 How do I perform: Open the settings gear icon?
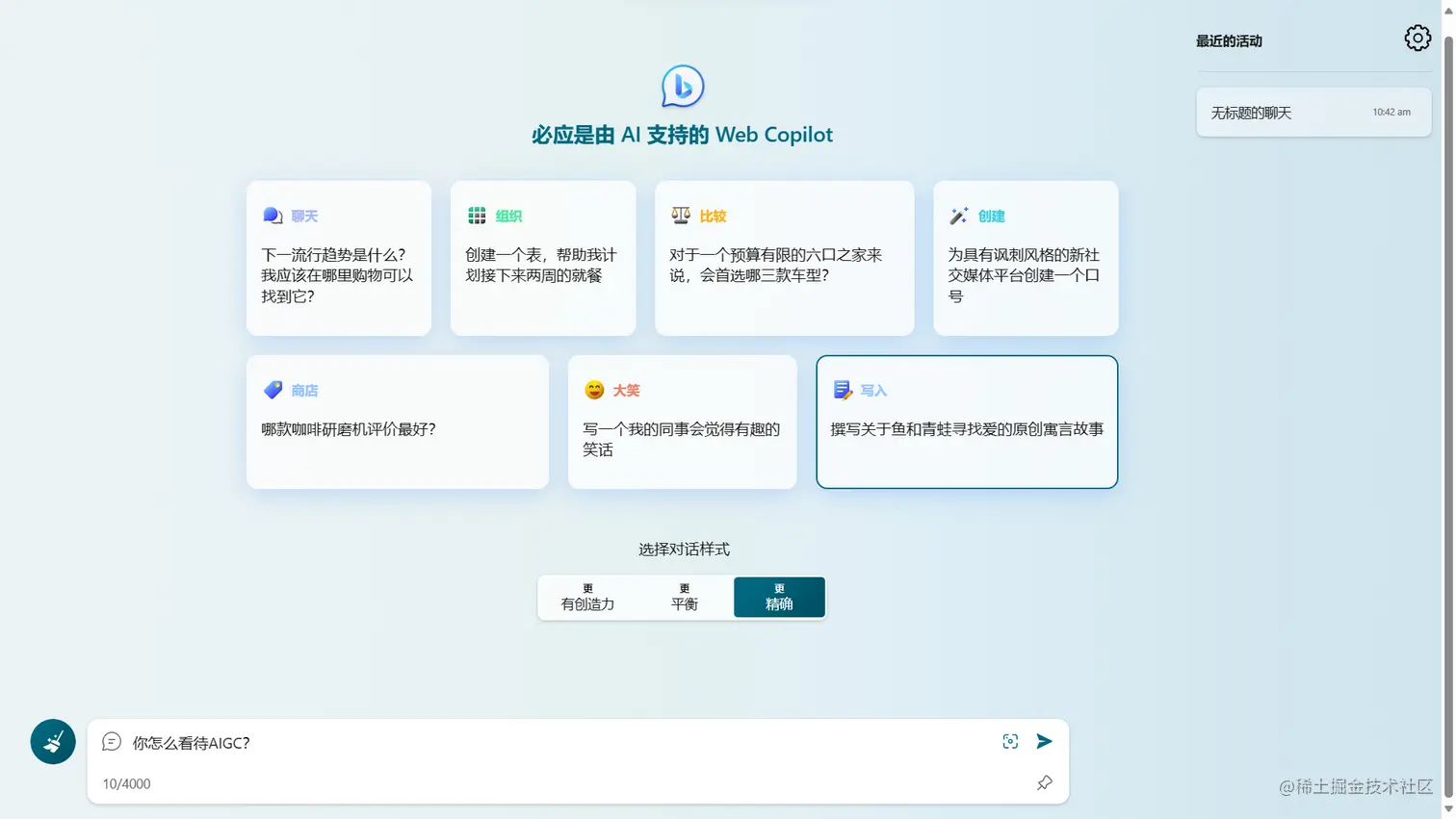click(1417, 38)
